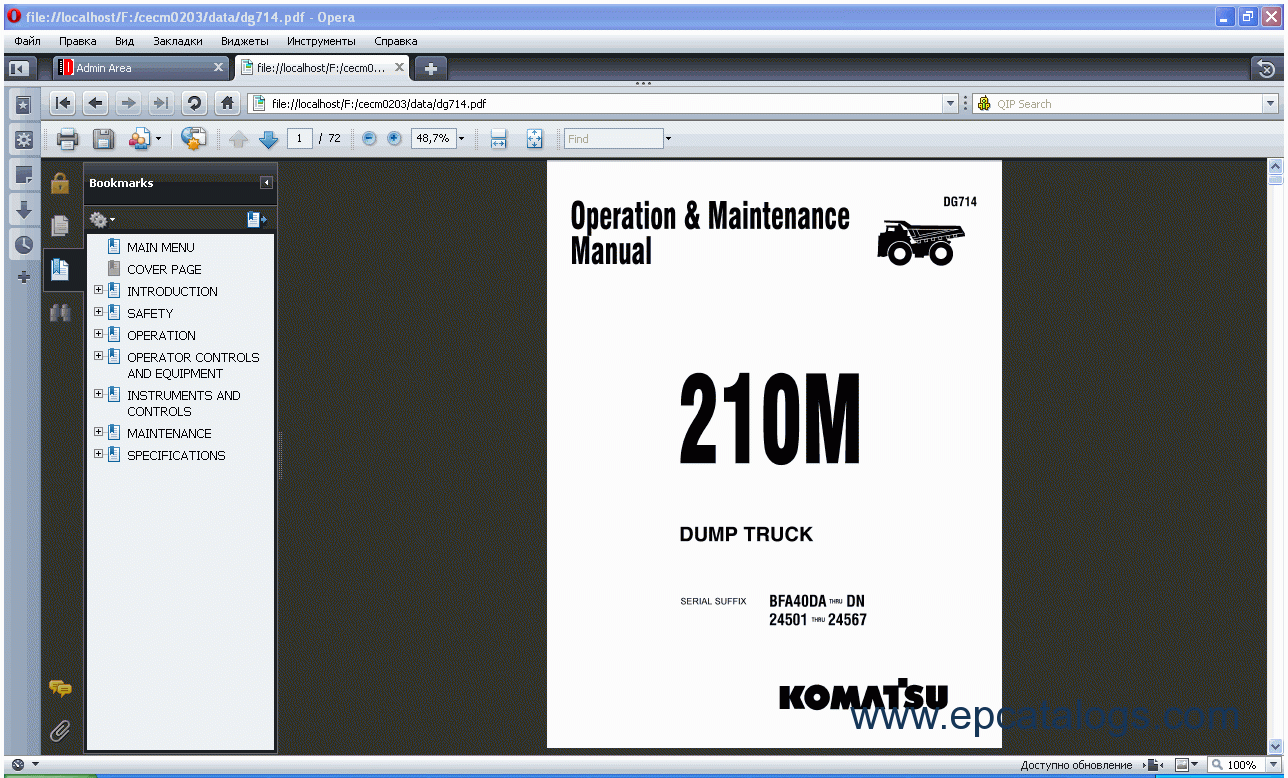This screenshot has width=1288, height=778.
Task: Close the Admin Area tab
Action: [x=219, y=68]
